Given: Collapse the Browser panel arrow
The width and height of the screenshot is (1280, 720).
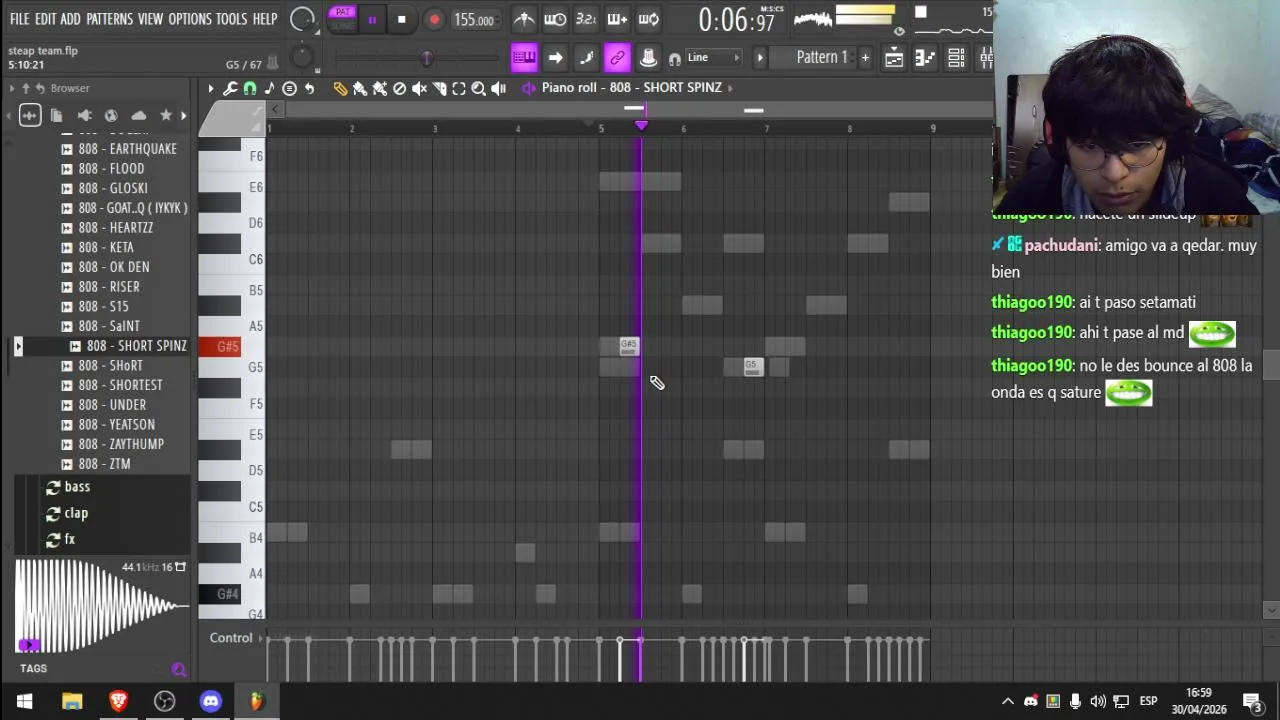Looking at the screenshot, I should coord(12,89).
